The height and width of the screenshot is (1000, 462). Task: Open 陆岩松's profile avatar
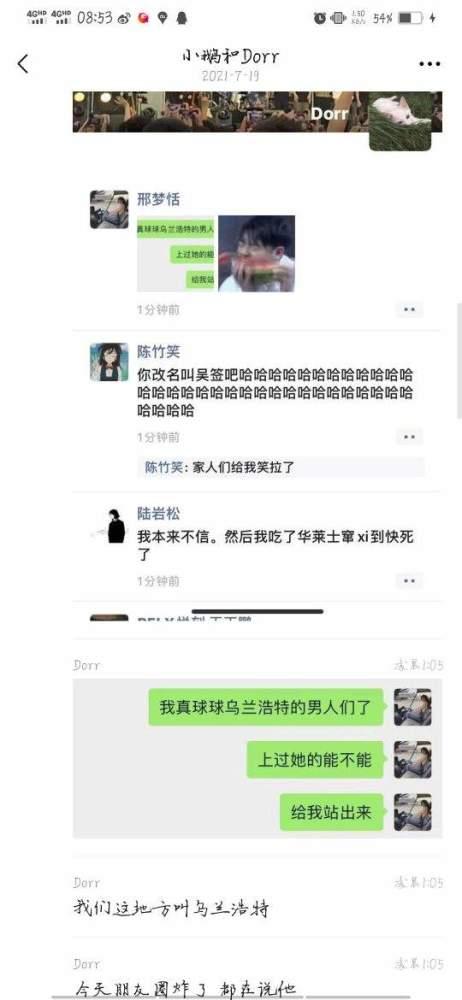tap(108, 525)
